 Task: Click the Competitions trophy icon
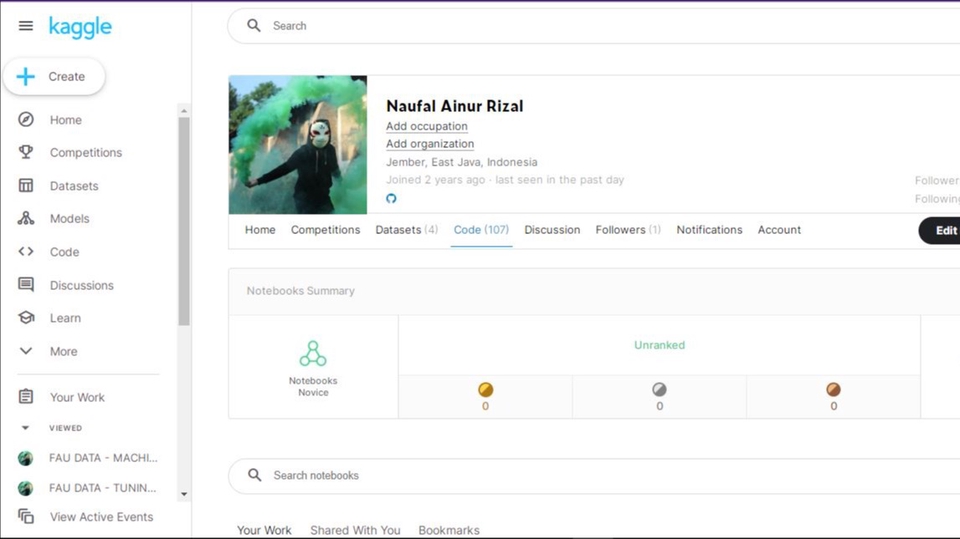point(26,152)
